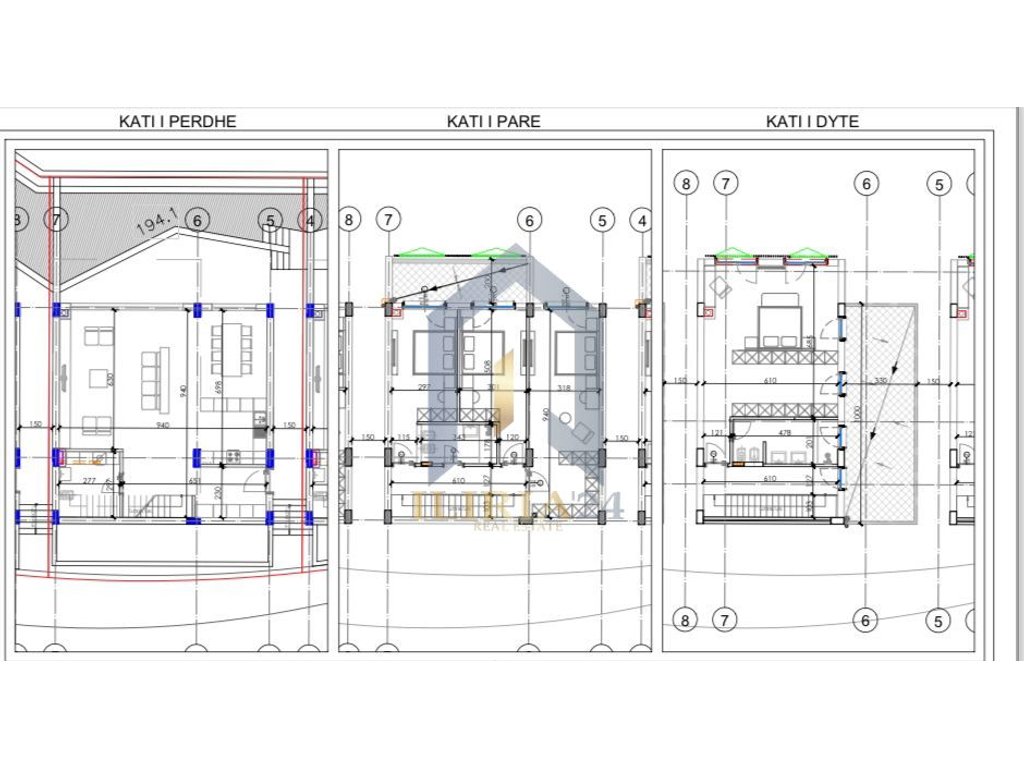Click grid bubble 8 atop the first floor plan
Screen dimensions: 1024x768
[x=348, y=220]
